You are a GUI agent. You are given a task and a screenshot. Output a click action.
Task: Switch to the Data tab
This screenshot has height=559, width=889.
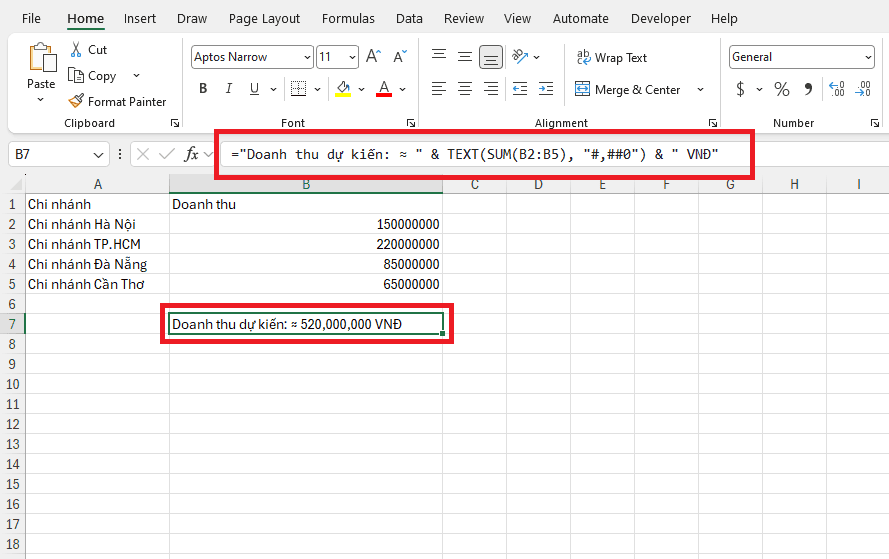tap(409, 19)
